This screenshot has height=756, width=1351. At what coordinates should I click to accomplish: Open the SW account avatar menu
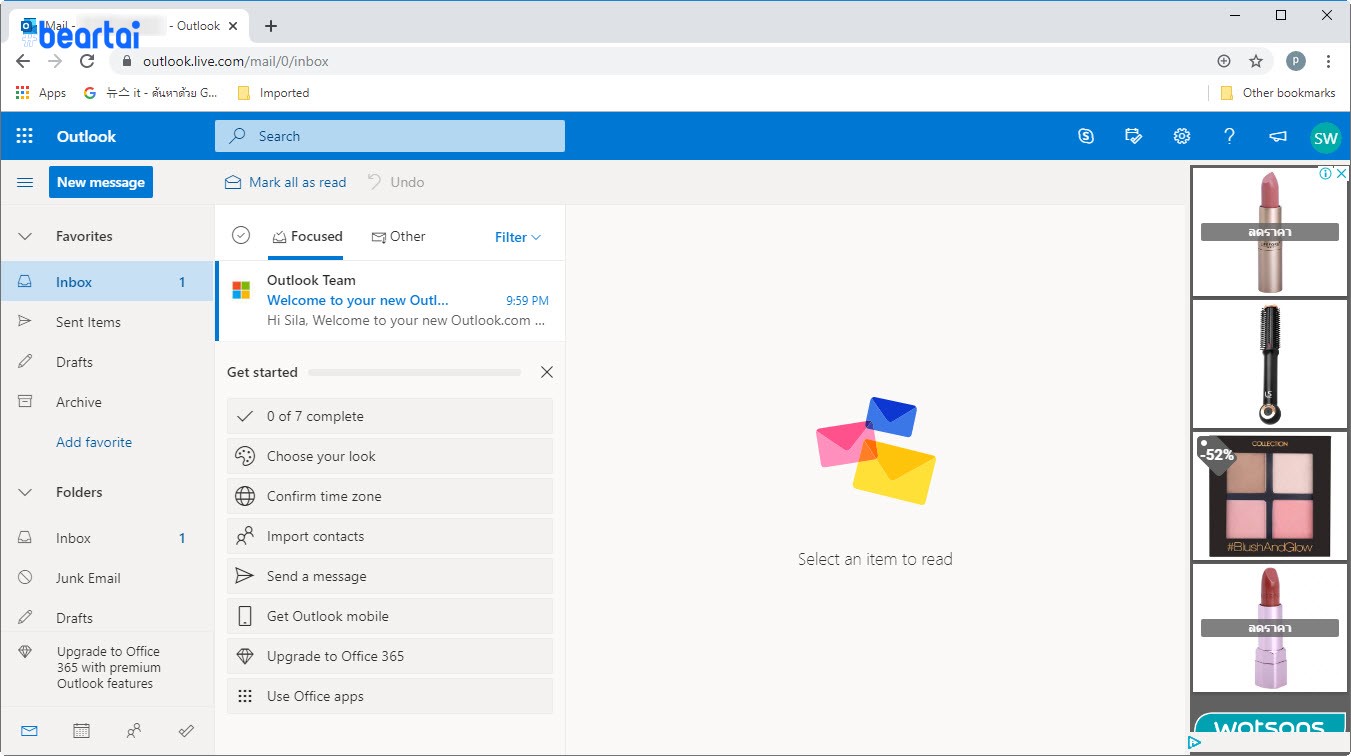coord(1326,137)
